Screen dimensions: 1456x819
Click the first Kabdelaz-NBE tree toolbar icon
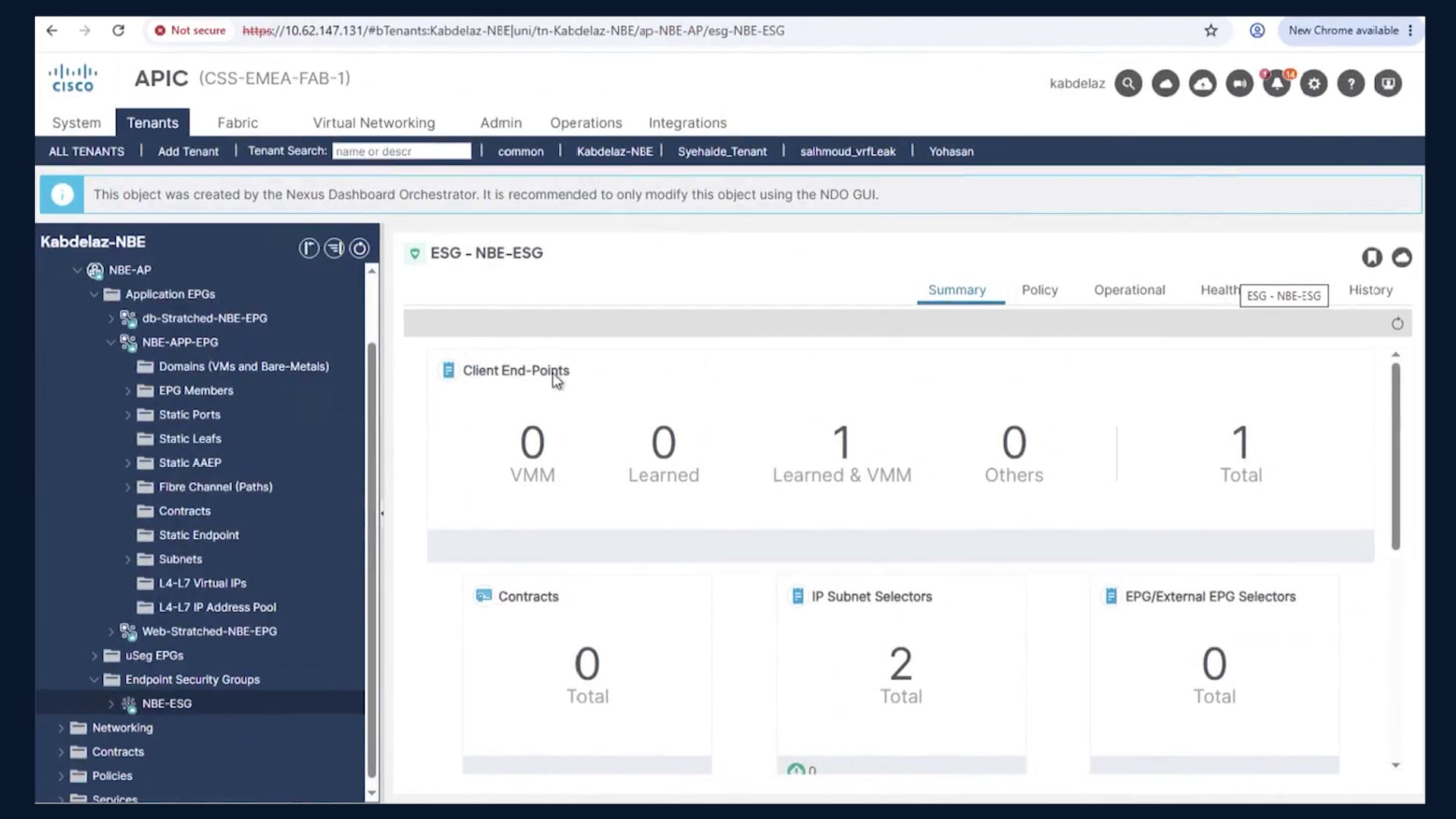point(309,248)
